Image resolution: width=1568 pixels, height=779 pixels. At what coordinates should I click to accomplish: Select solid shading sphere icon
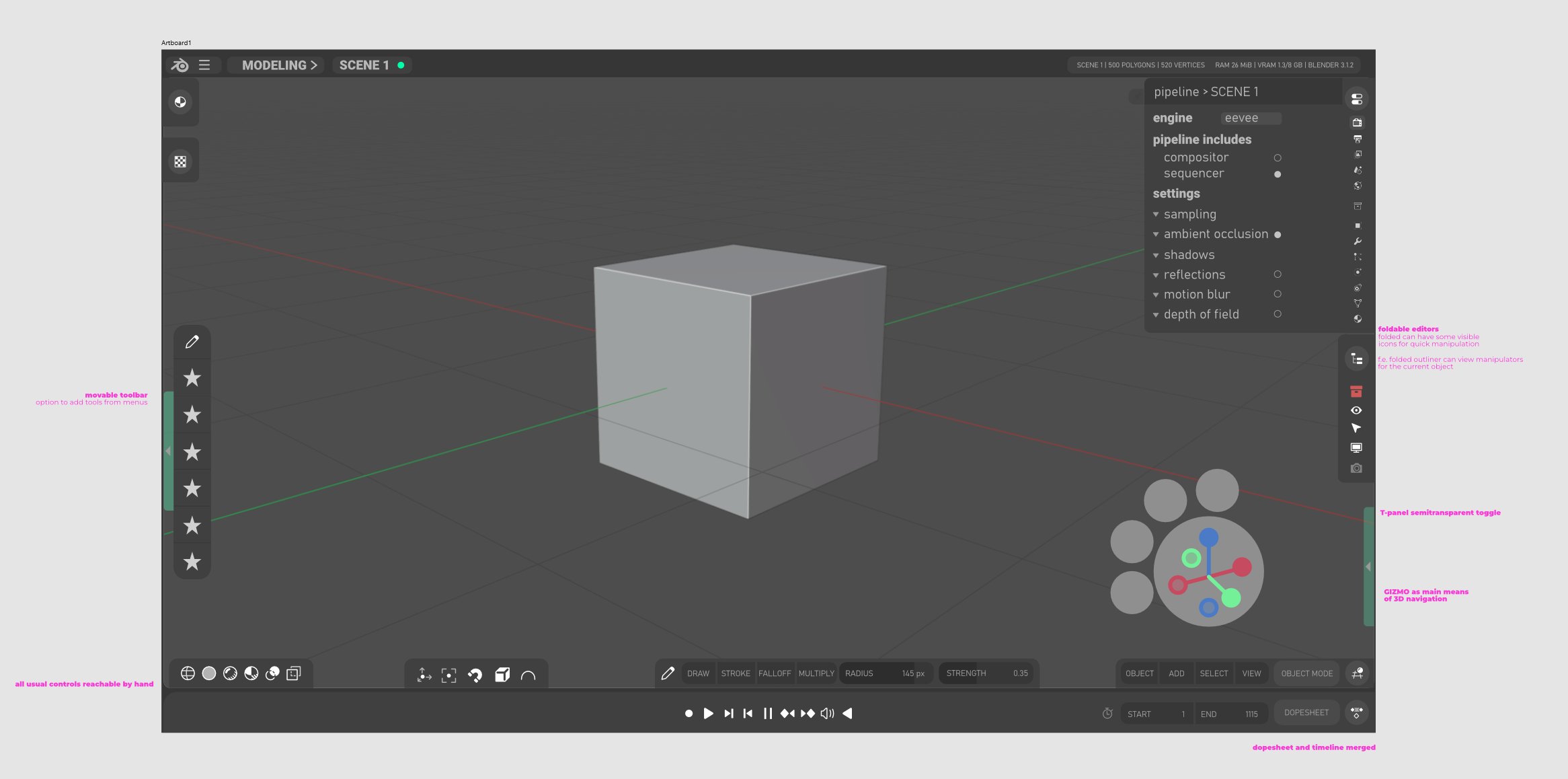click(209, 673)
